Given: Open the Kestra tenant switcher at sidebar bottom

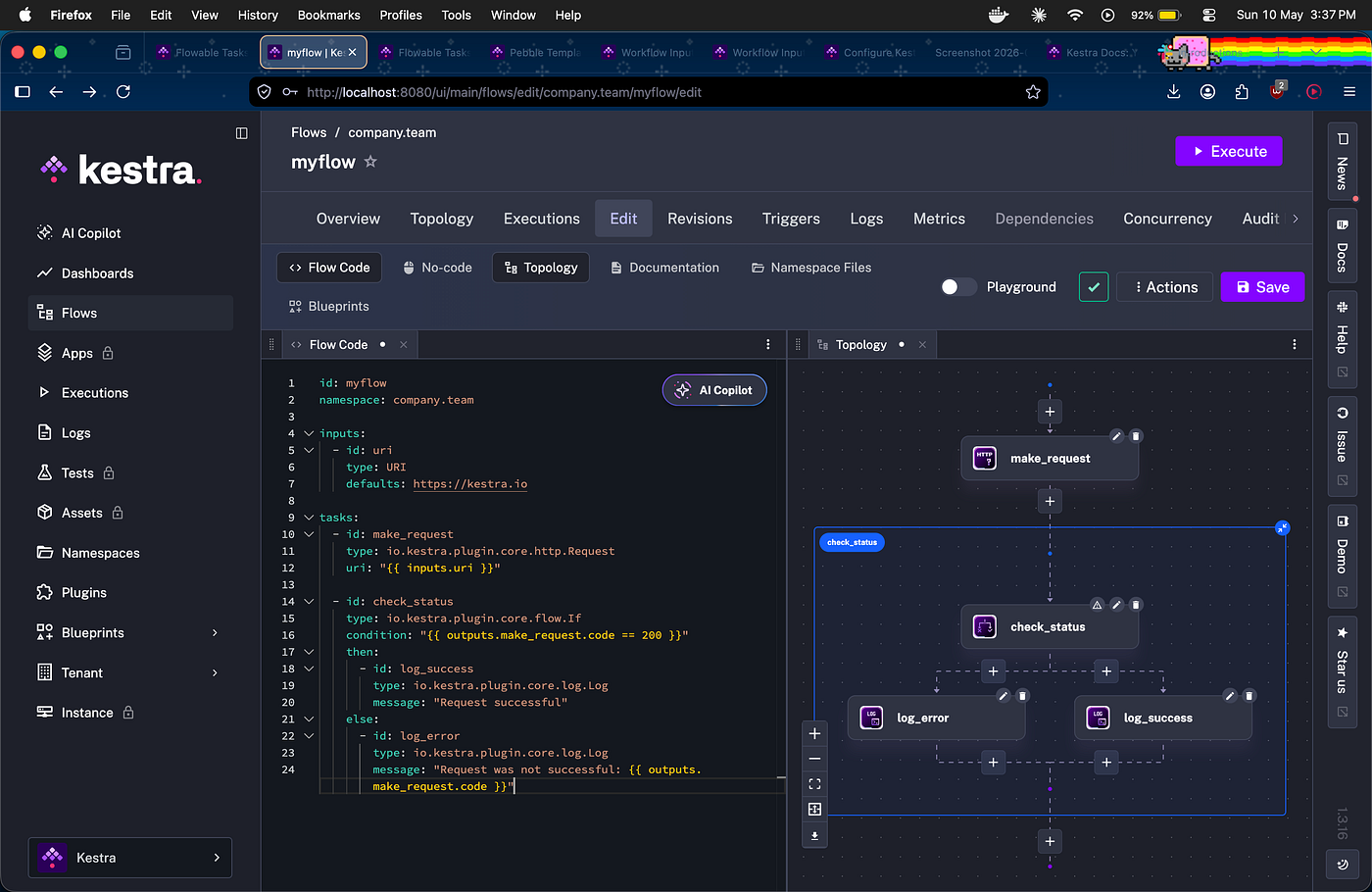Looking at the screenshot, I should tap(130, 858).
